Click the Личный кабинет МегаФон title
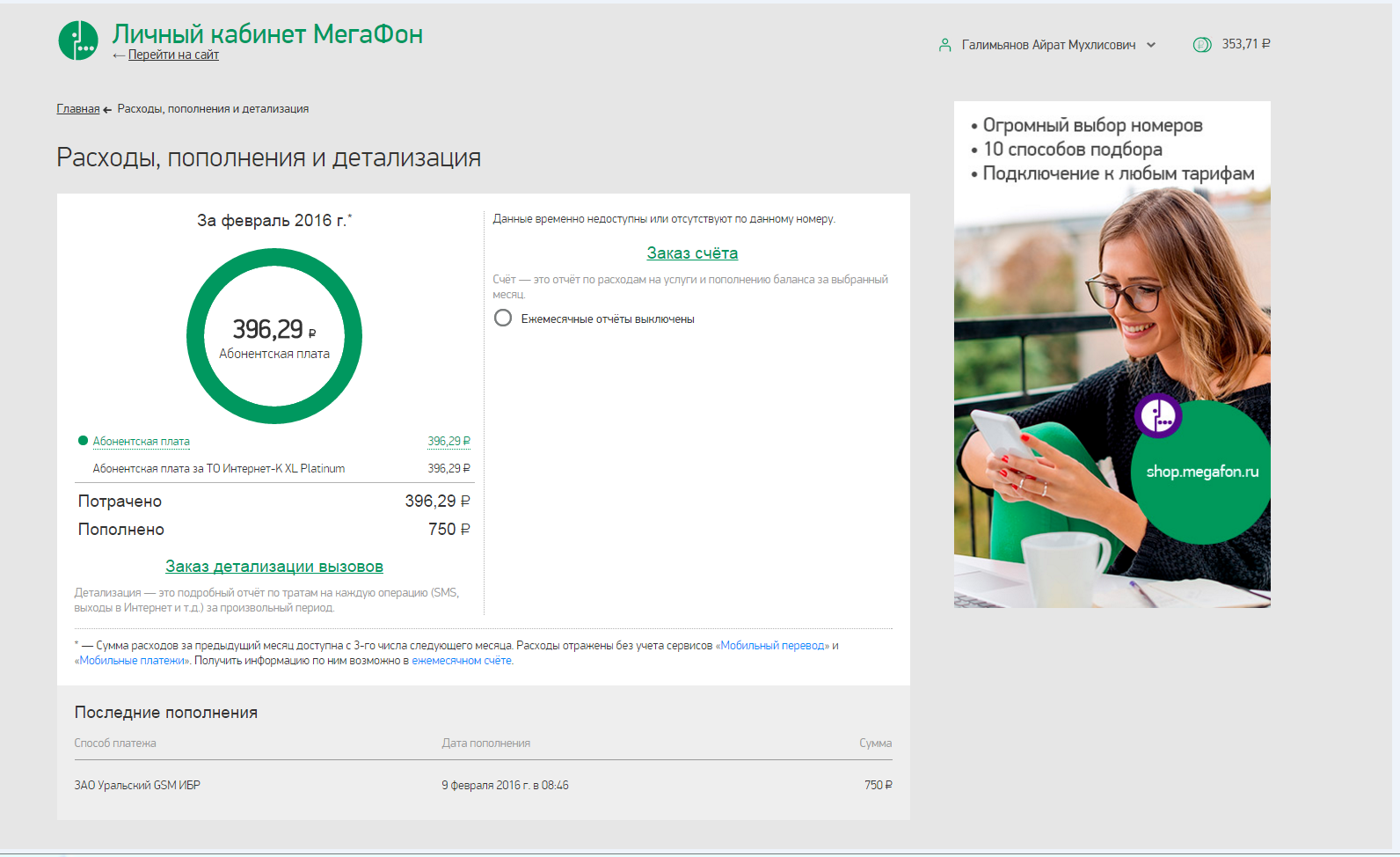1400x857 pixels. (x=267, y=33)
